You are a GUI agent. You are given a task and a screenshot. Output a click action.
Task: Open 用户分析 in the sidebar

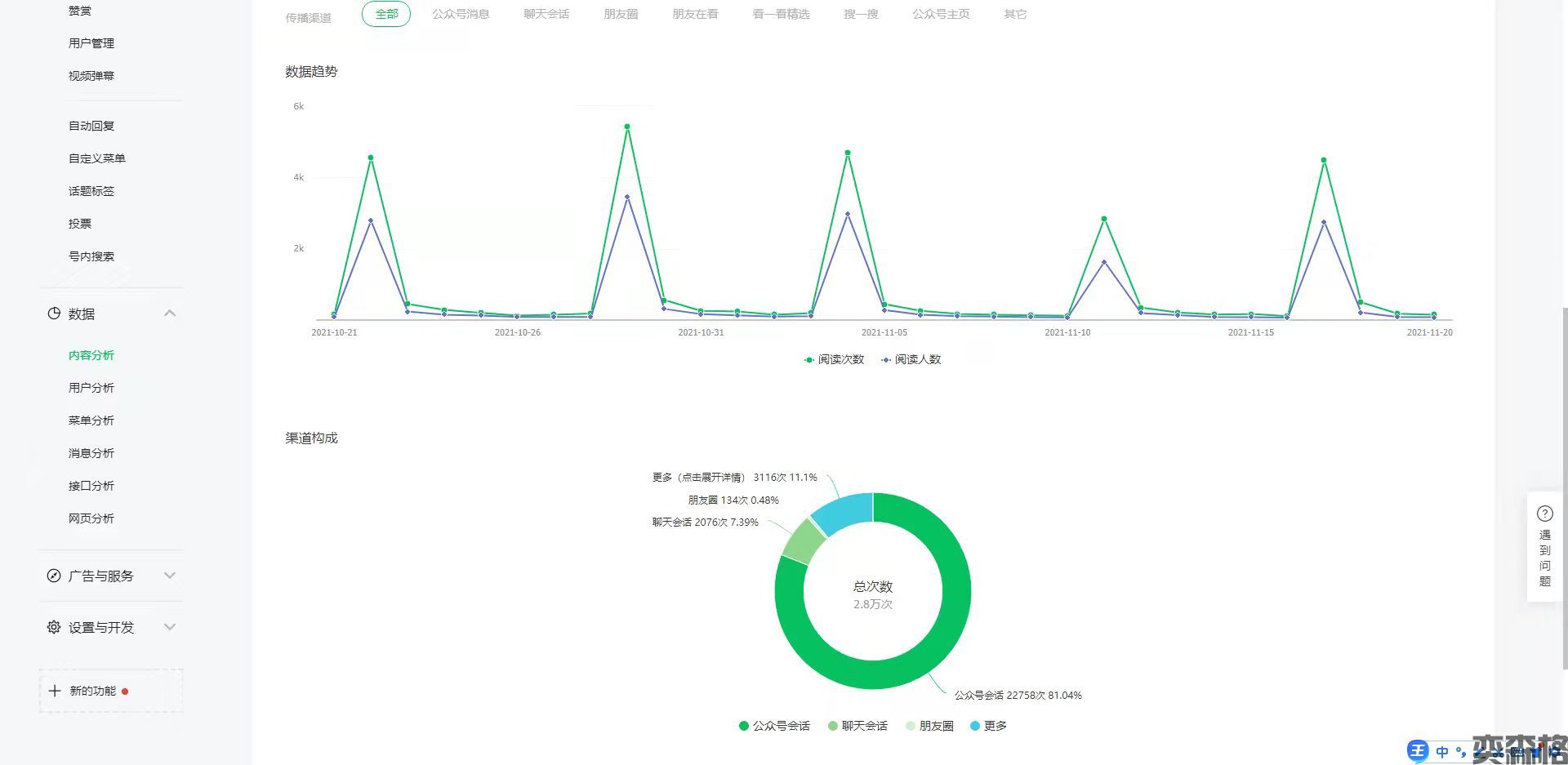click(91, 388)
